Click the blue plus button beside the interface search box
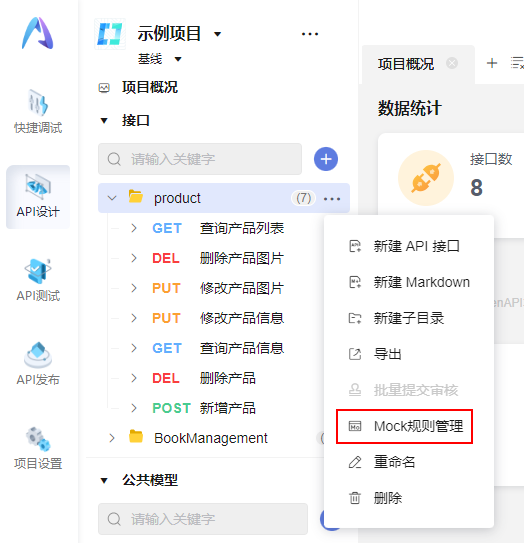This screenshot has width=524, height=543. click(326, 159)
